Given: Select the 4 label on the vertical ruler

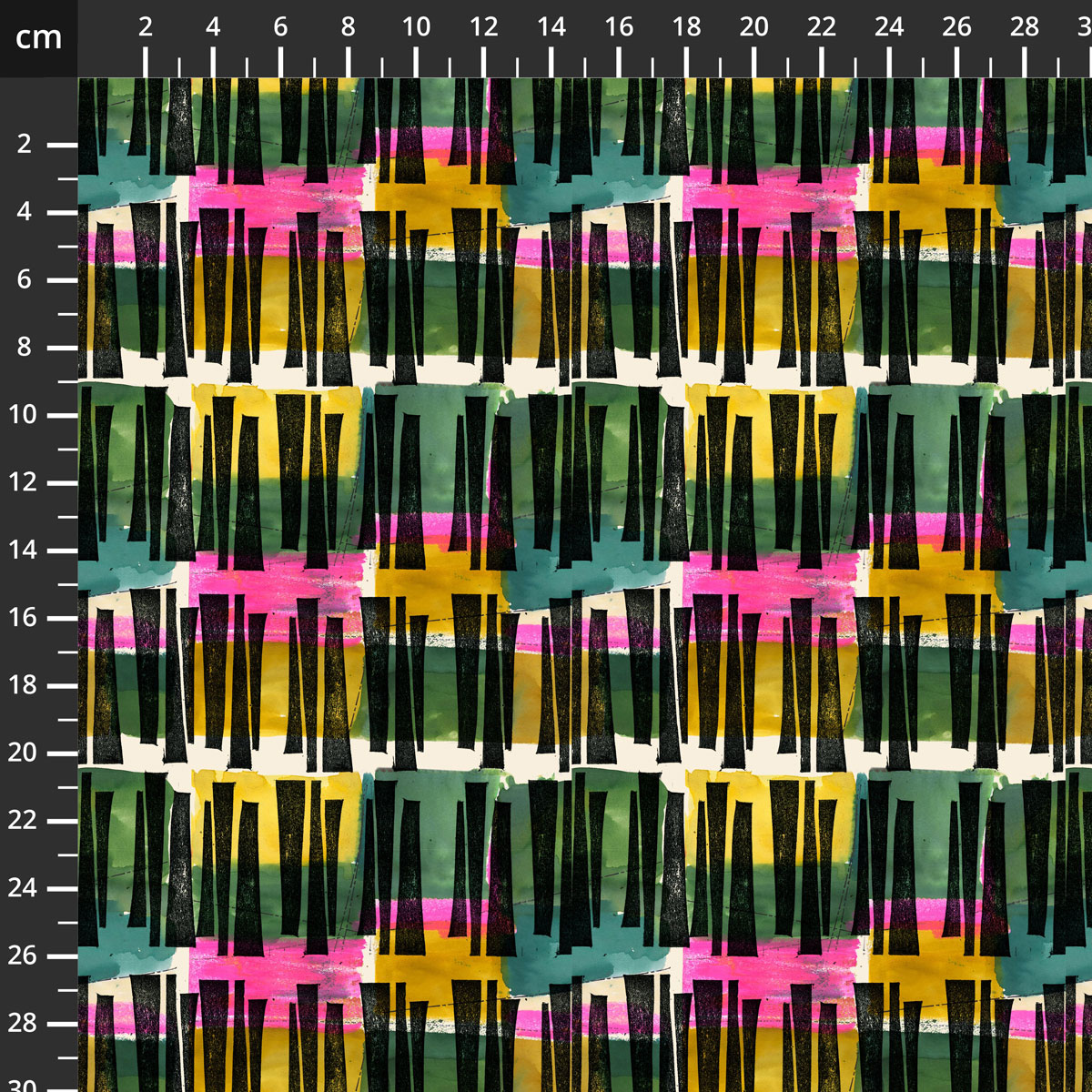Looking at the screenshot, I should pyautogui.click(x=25, y=212).
